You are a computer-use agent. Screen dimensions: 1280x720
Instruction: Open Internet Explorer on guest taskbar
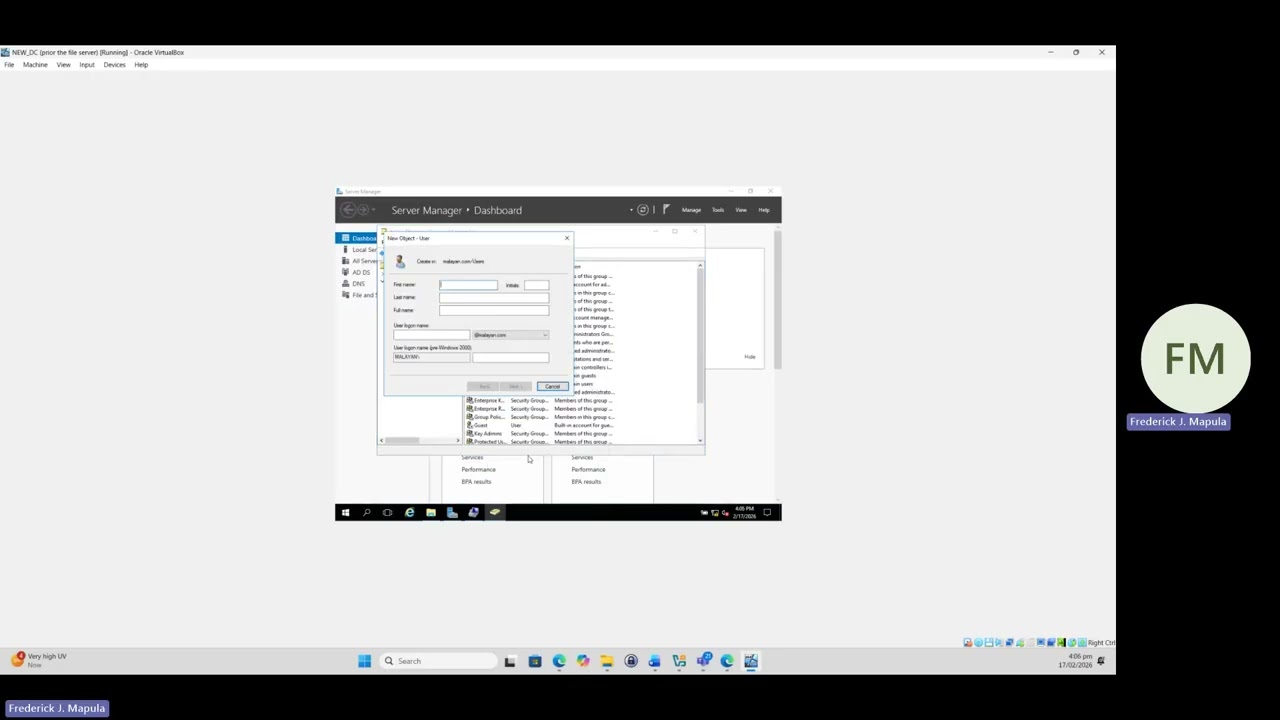[x=409, y=512]
